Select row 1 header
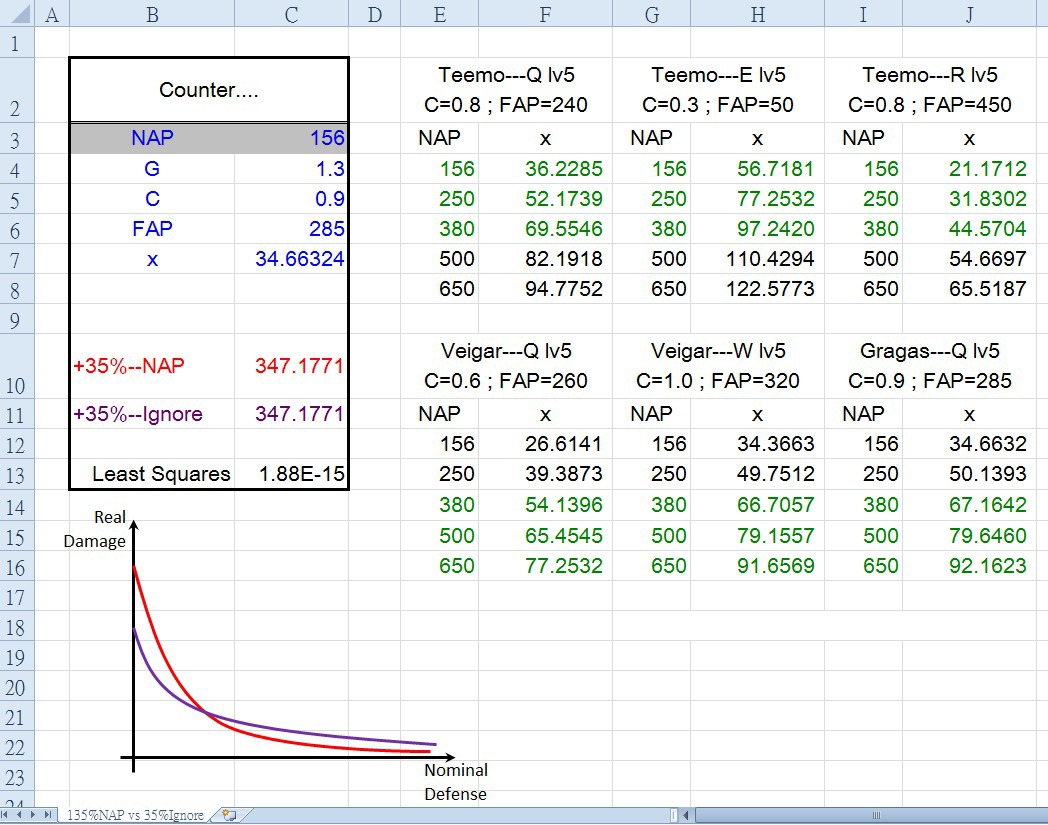Image resolution: width=1048 pixels, height=825 pixels. [x=17, y=43]
